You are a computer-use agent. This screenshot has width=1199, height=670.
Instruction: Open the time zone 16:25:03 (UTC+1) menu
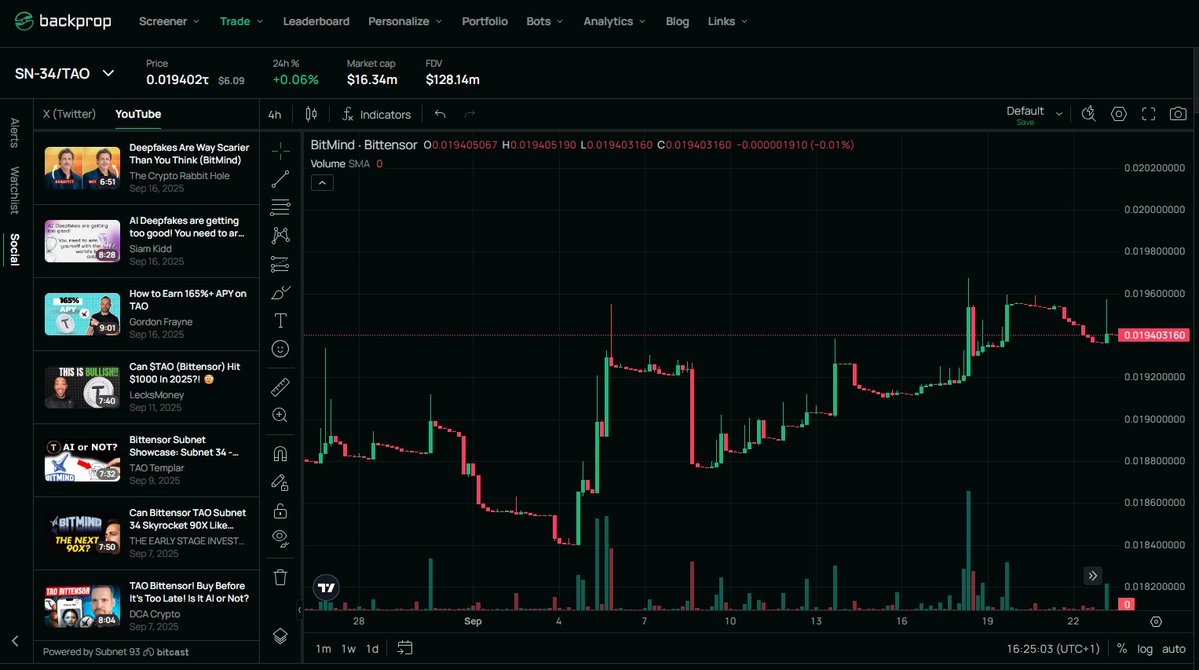pyautogui.click(x=1053, y=649)
